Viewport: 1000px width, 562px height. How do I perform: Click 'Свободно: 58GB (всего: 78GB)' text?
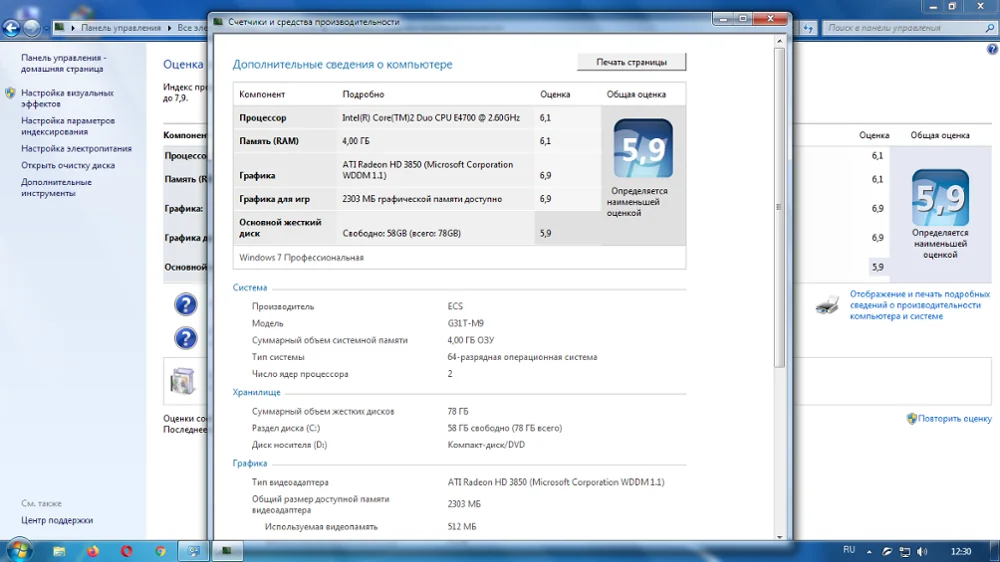[x=401, y=233]
